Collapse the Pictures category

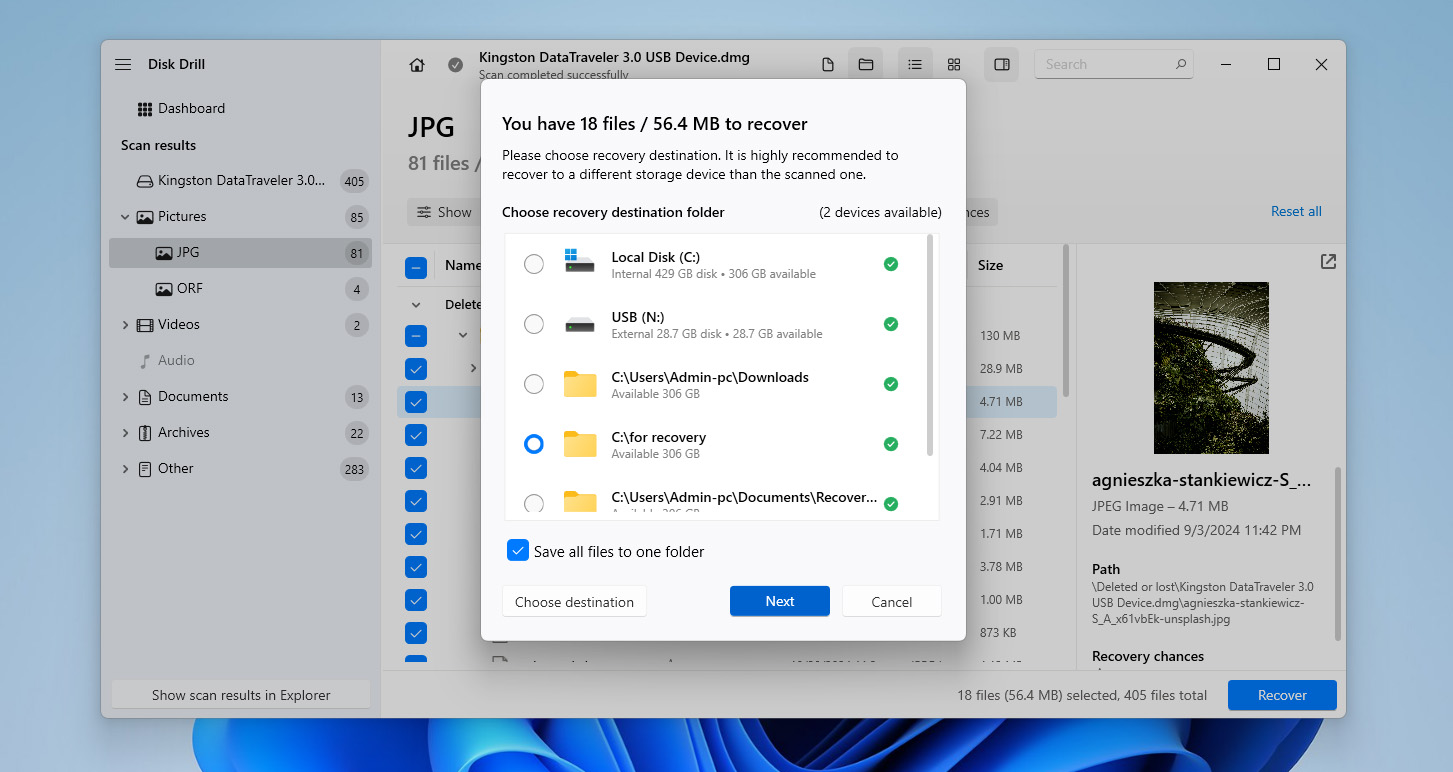point(125,217)
